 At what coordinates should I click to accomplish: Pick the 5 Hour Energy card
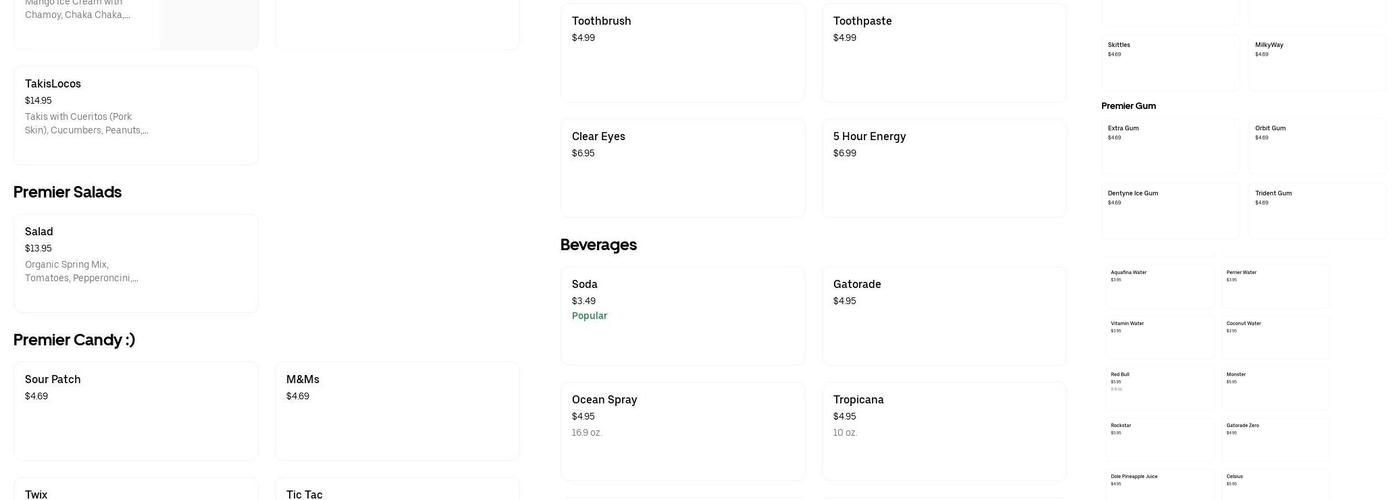coord(944,168)
